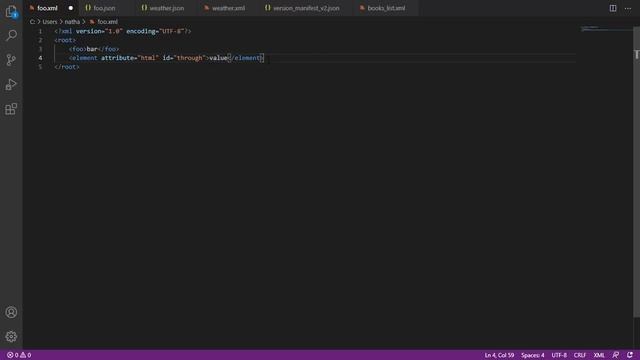The width and height of the screenshot is (640, 360).
Task: Open the Explorer view in activity bar
Action: [x=11, y=11]
